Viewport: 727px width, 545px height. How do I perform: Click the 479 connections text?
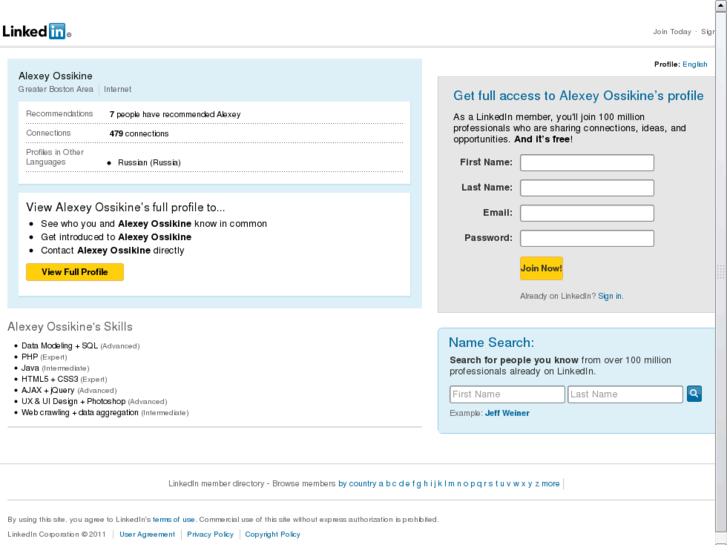pos(139,134)
